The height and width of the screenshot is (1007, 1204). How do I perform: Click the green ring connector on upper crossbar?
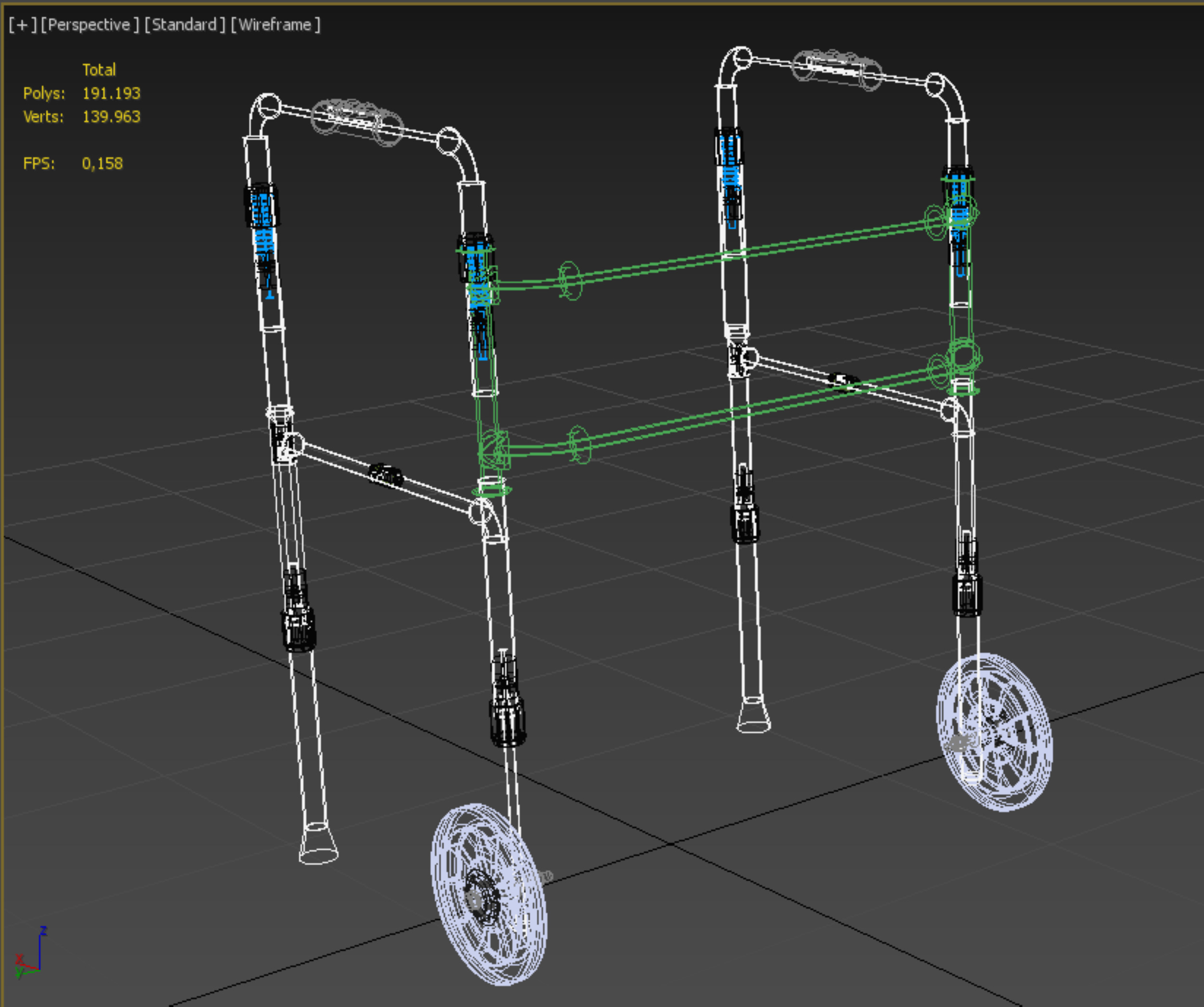coord(570,280)
